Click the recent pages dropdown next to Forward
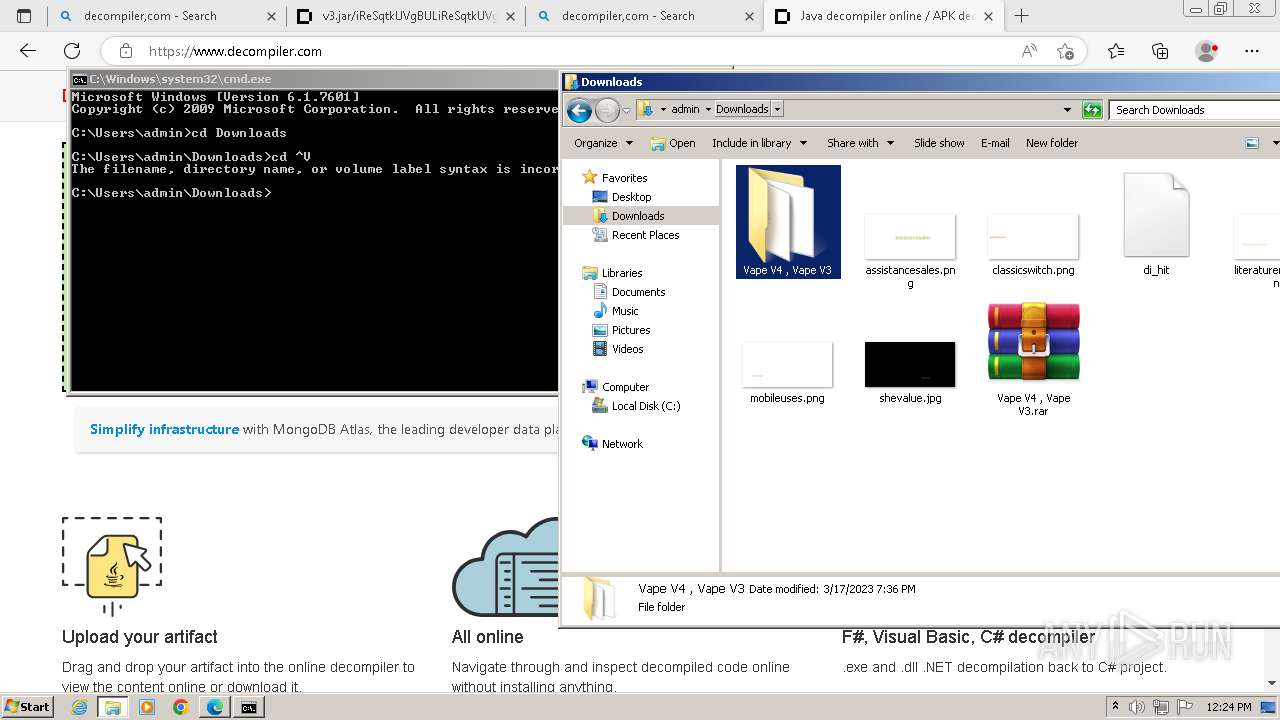Image resolution: width=1280 pixels, height=720 pixels. pyautogui.click(x=626, y=111)
